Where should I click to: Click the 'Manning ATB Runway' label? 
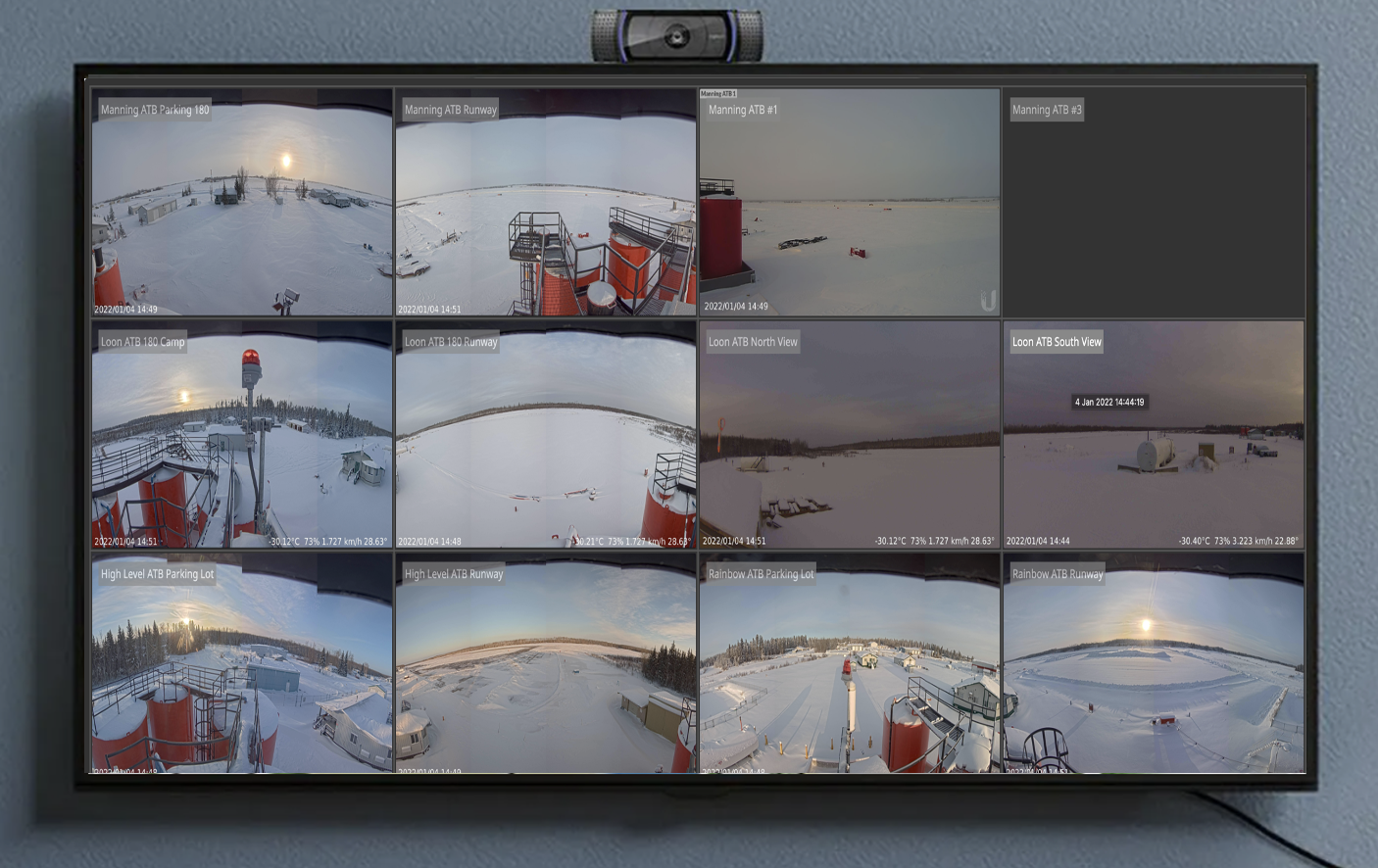click(451, 110)
